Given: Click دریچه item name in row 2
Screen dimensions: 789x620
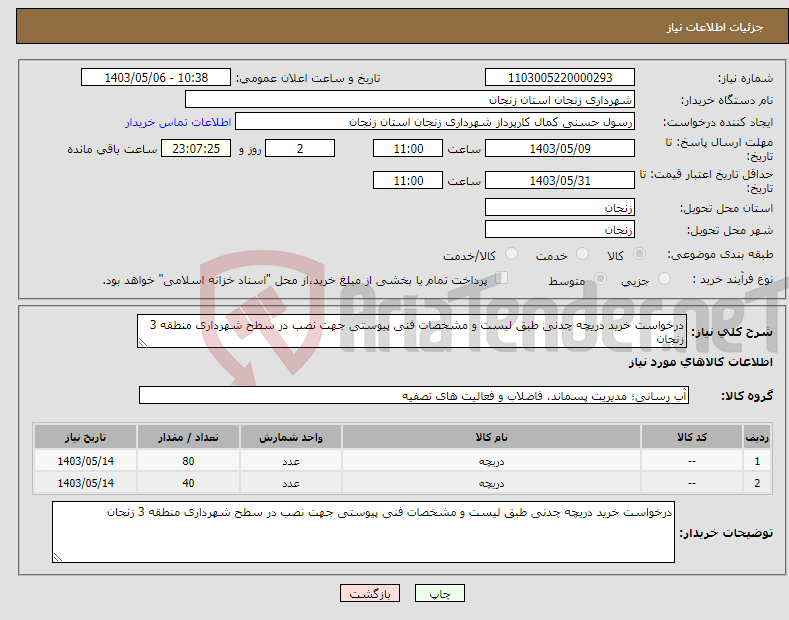Looking at the screenshot, I should 491,483.
